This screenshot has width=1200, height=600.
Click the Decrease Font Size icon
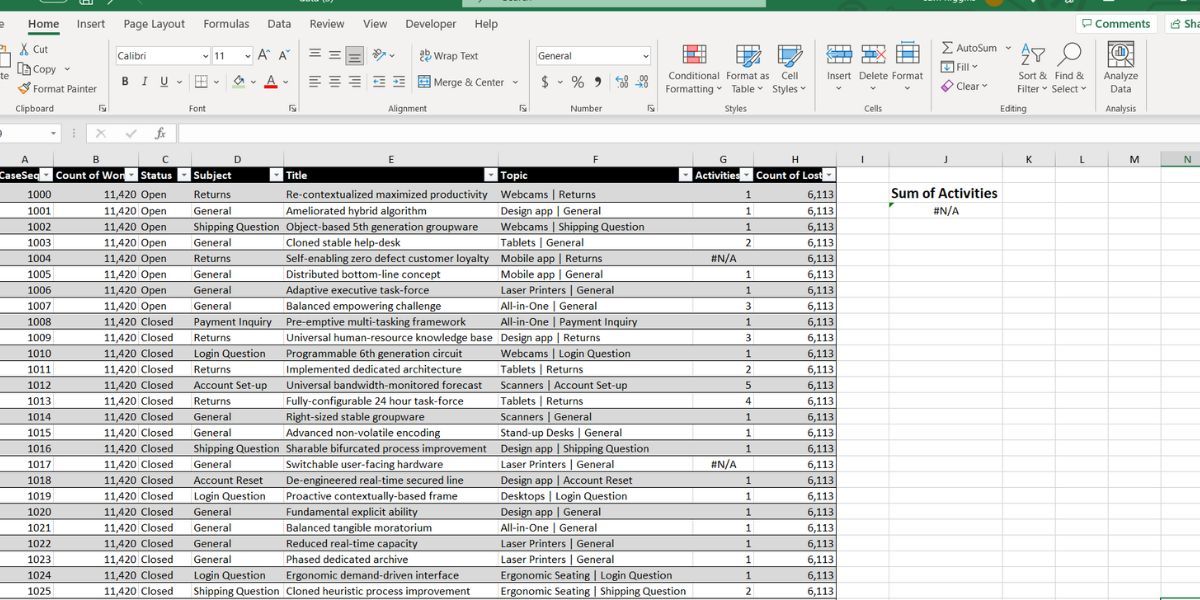(x=284, y=56)
